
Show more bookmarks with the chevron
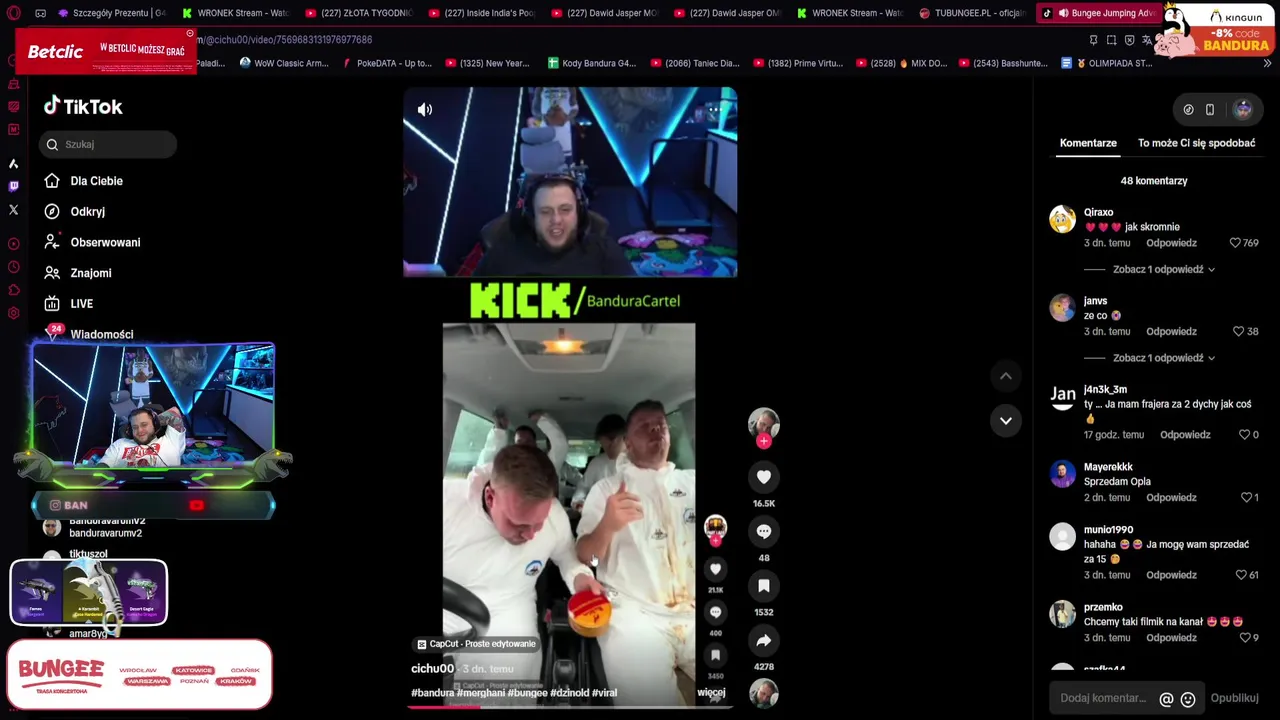pos(1267,63)
